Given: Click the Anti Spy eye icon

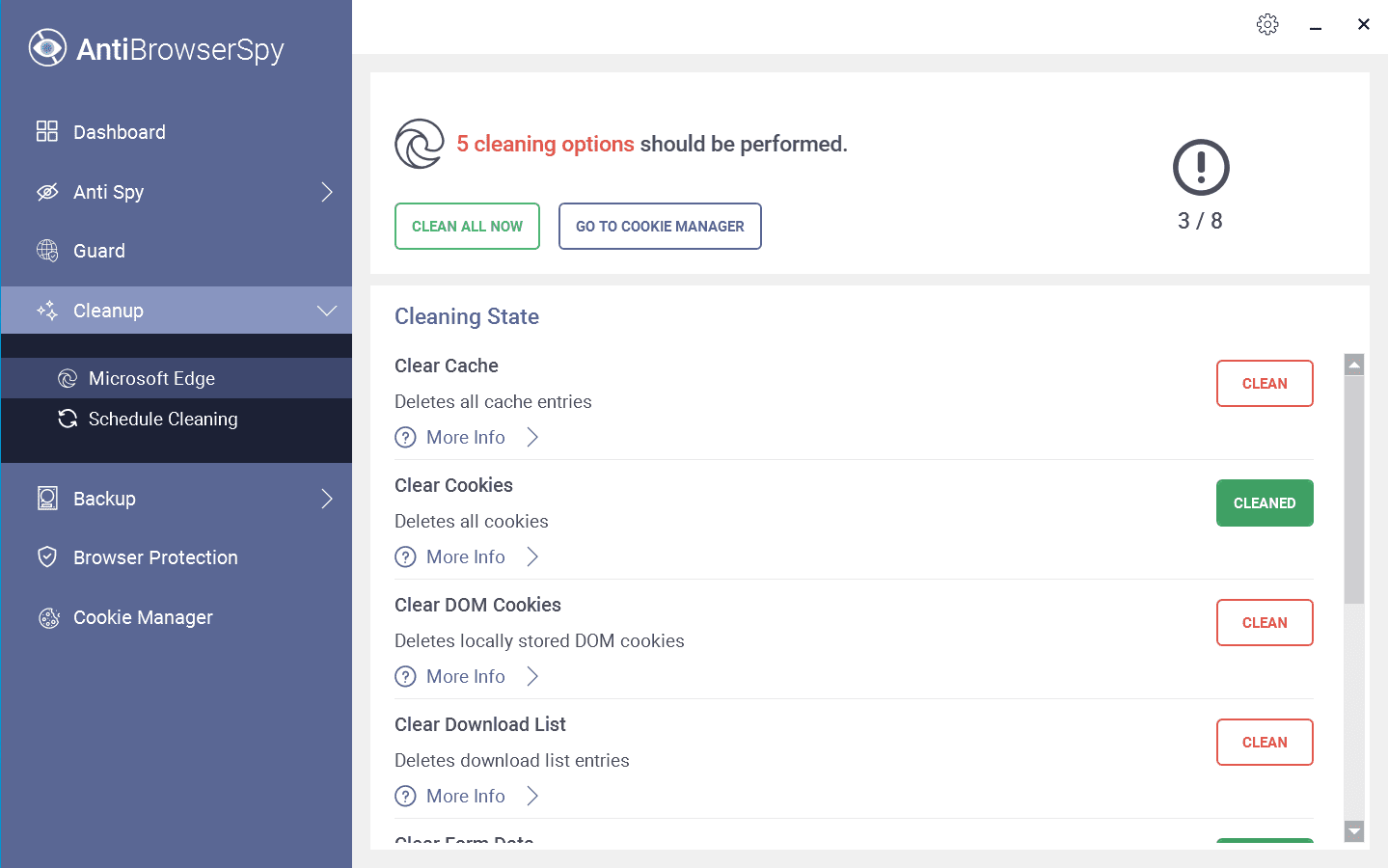Looking at the screenshot, I should tap(47, 192).
